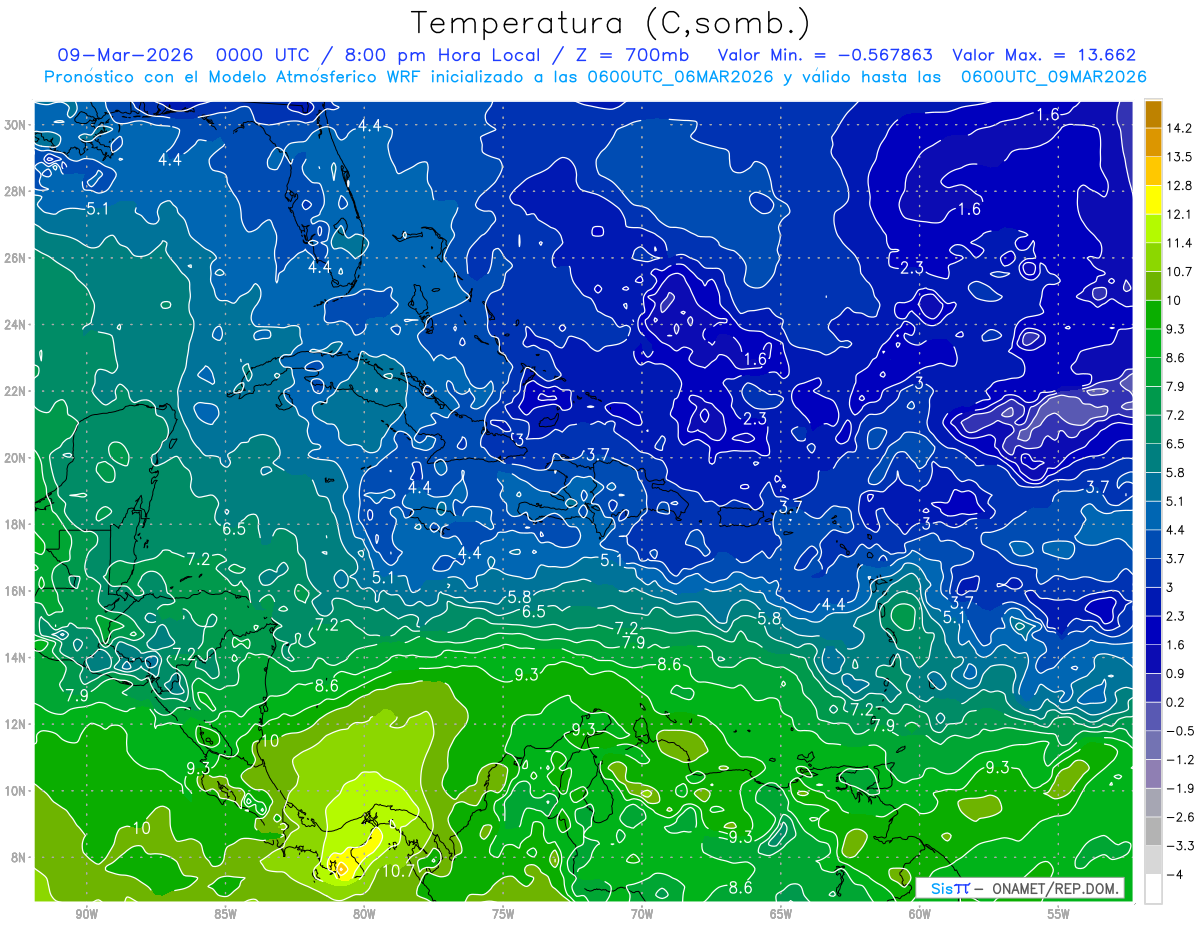Click the 55W longitude axis label

(x=1059, y=914)
